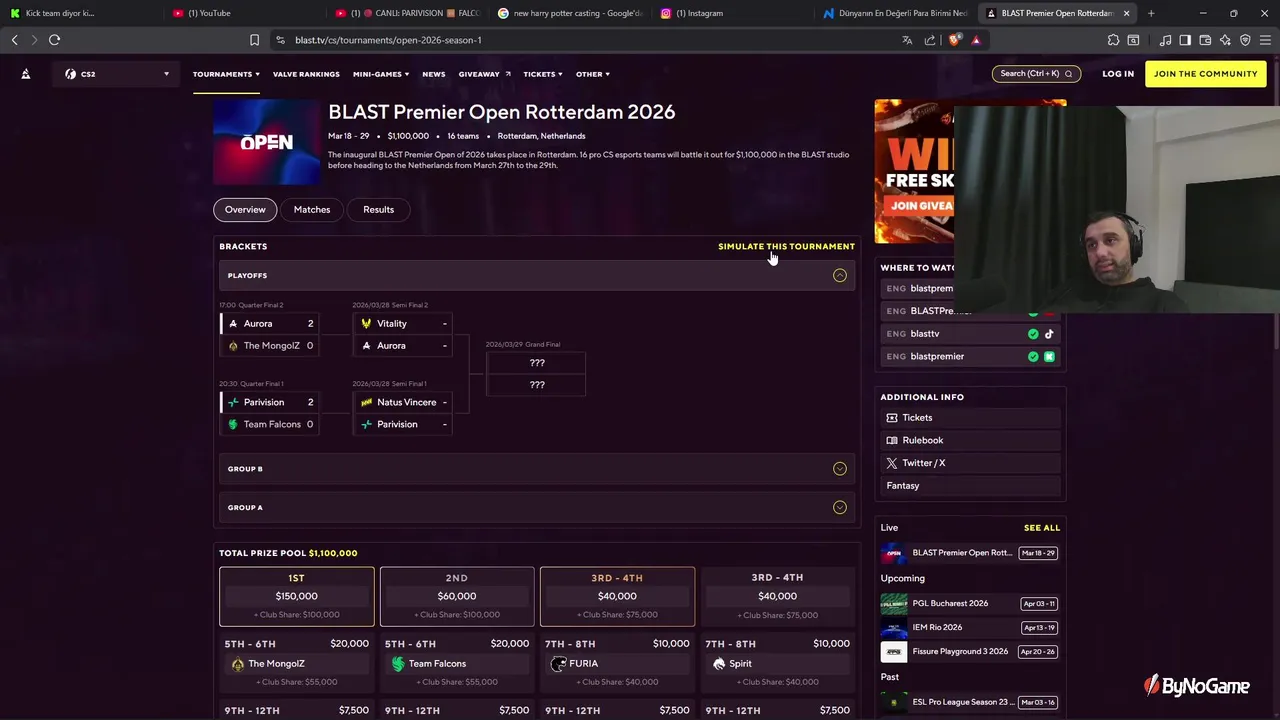1280x720 pixels.
Task: Switch to Kick team browser tab
Action: (82, 13)
